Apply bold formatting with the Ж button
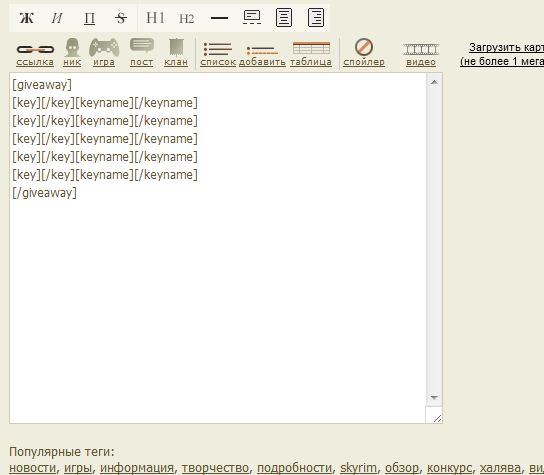 (x=26, y=18)
